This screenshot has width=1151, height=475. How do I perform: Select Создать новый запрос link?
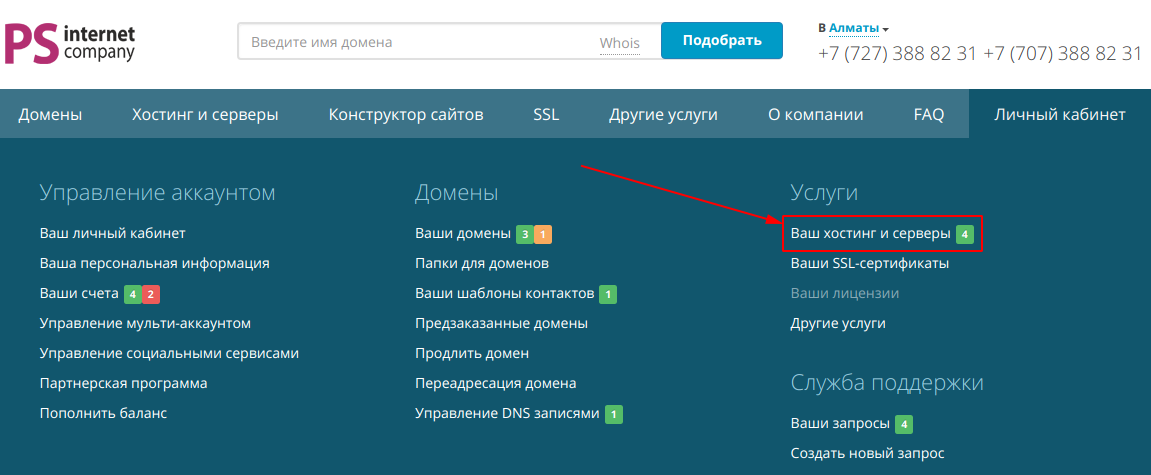[867, 453]
